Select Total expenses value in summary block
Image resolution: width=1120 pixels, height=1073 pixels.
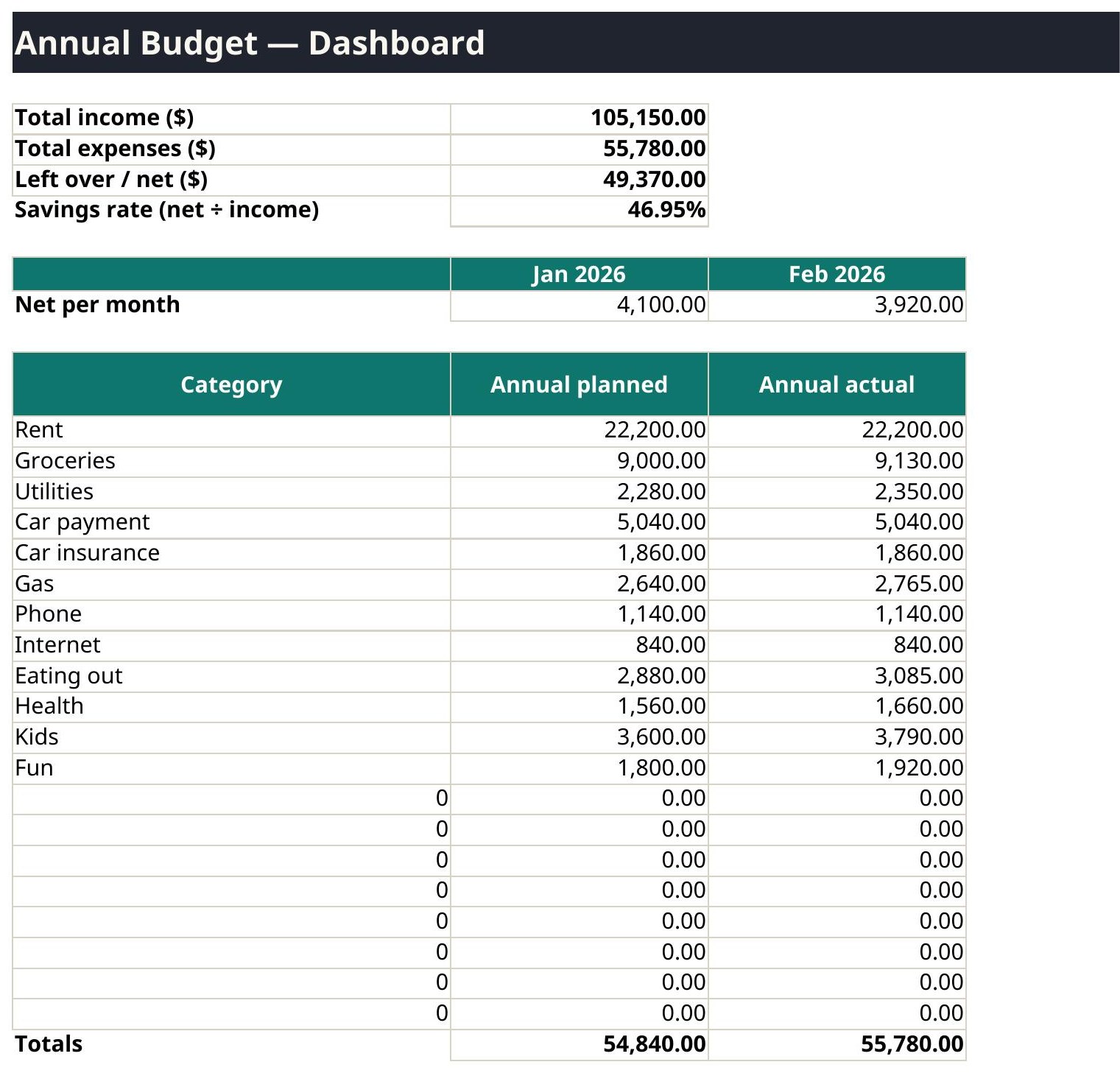pyautogui.click(x=579, y=149)
